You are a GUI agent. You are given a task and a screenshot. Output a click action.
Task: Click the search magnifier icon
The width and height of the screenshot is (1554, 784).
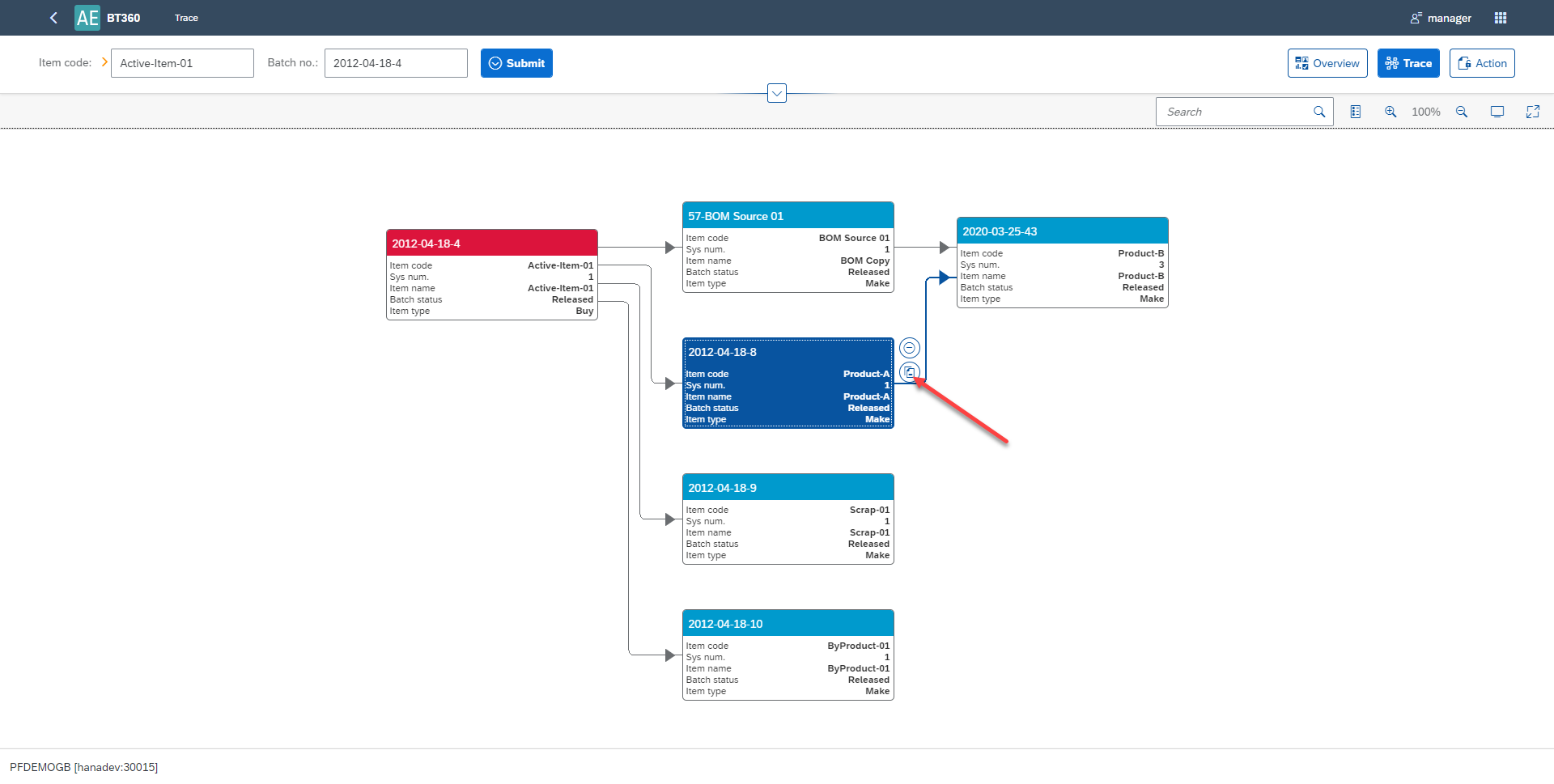click(1318, 112)
